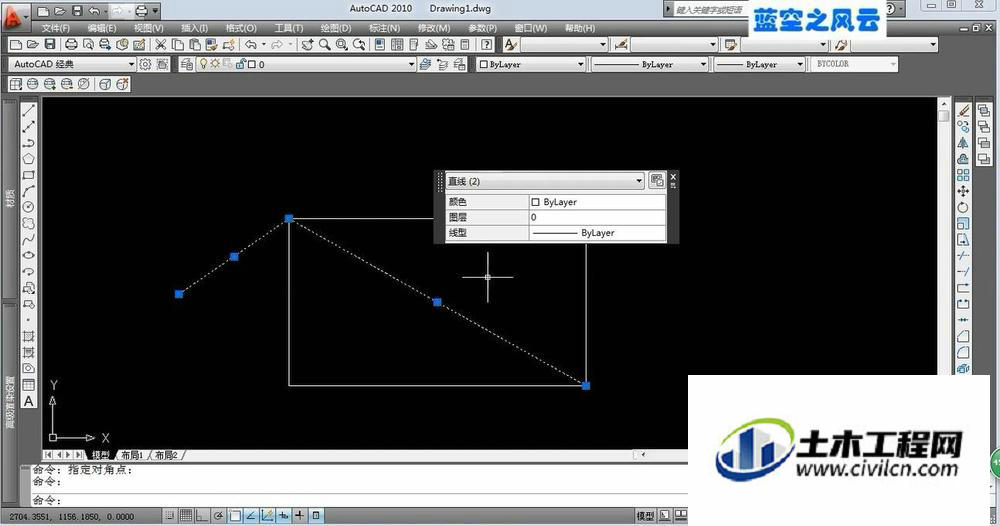Expand the 直线 (2) object type dropdown
Screen dimensions: 1000x526
(545, 181)
